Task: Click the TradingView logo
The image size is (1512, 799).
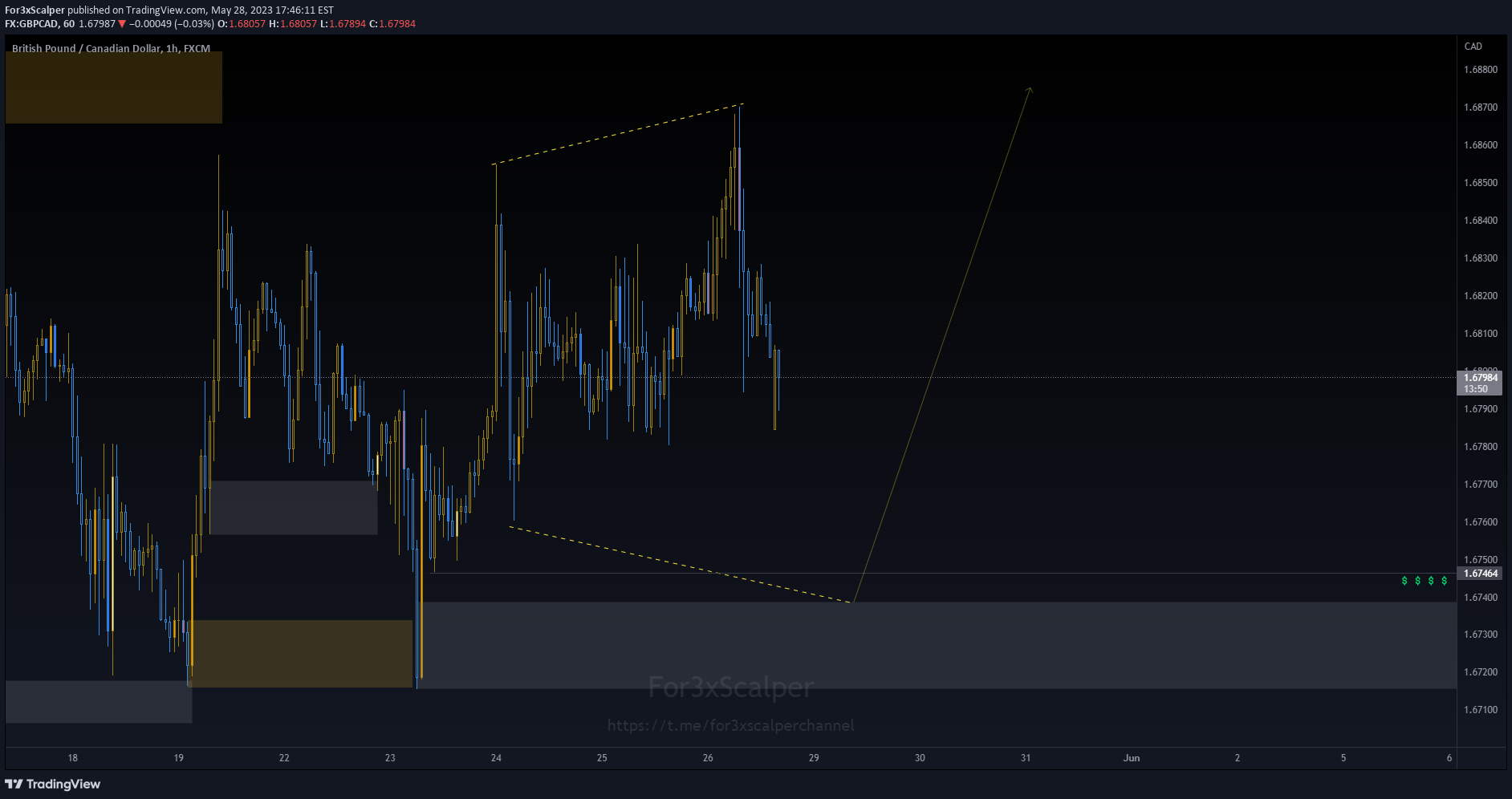Action: 54,784
